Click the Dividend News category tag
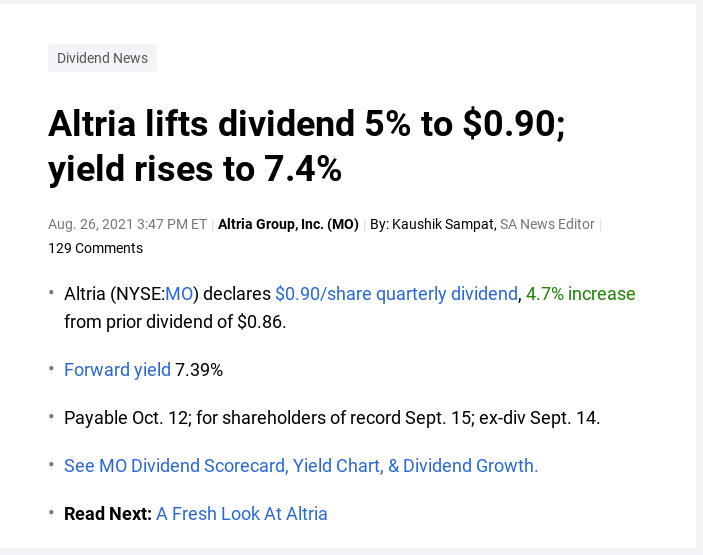This screenshot has width=703, height=555. coord(102,58)
